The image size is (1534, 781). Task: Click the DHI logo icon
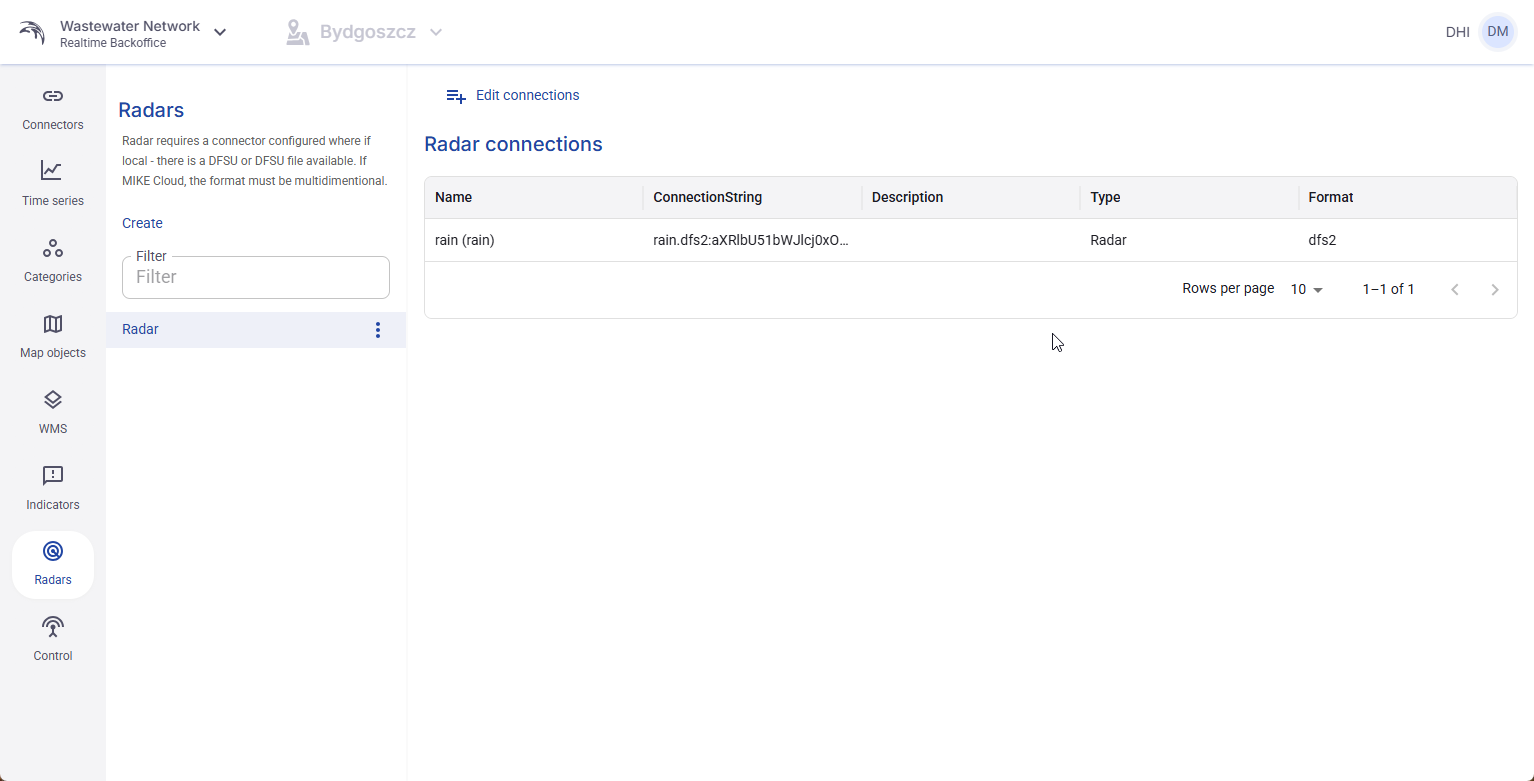click(32, 33)
